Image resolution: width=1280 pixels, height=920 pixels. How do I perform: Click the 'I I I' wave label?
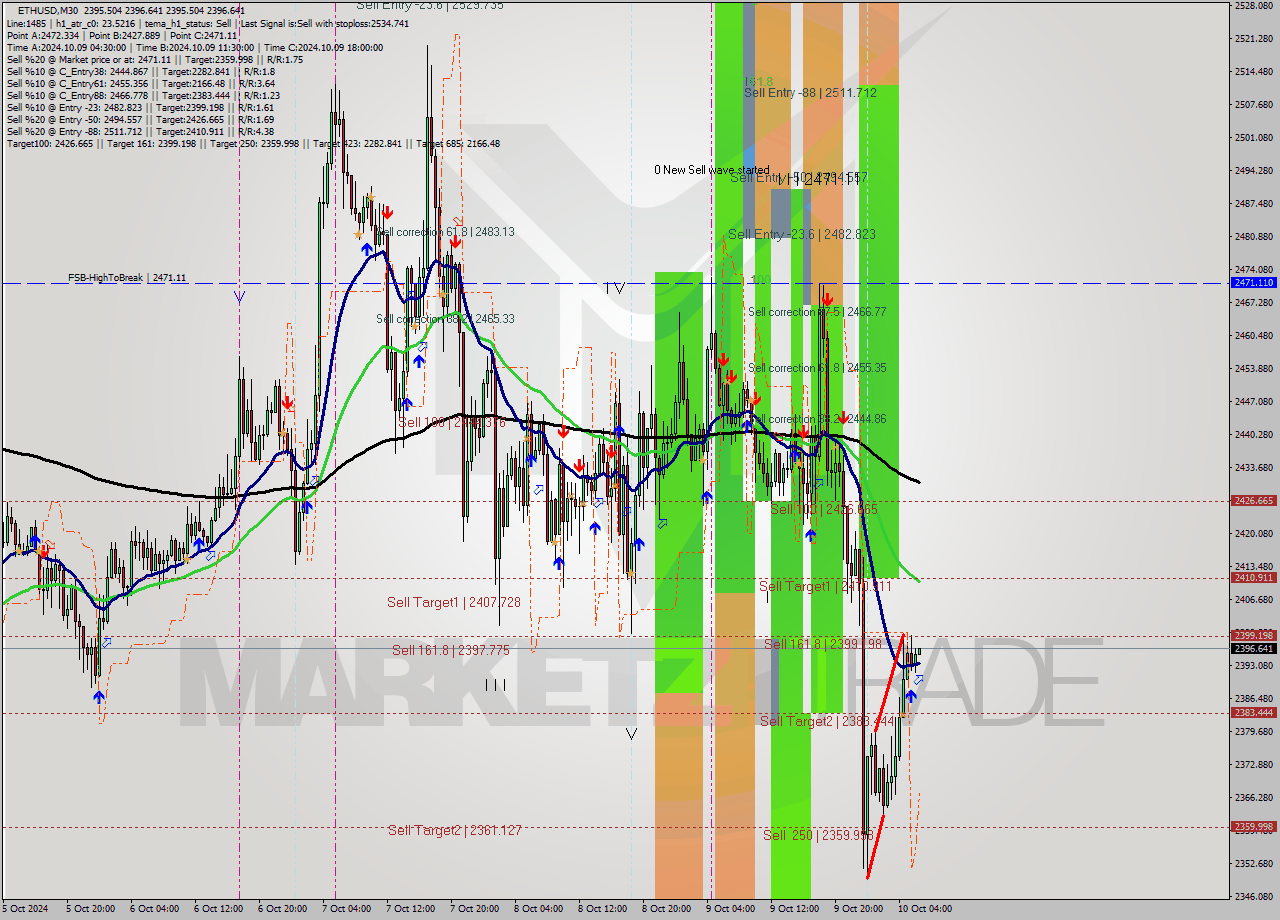(495, 685)
